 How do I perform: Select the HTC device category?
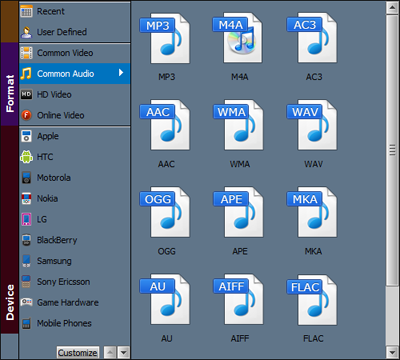[x=75, y=157]
